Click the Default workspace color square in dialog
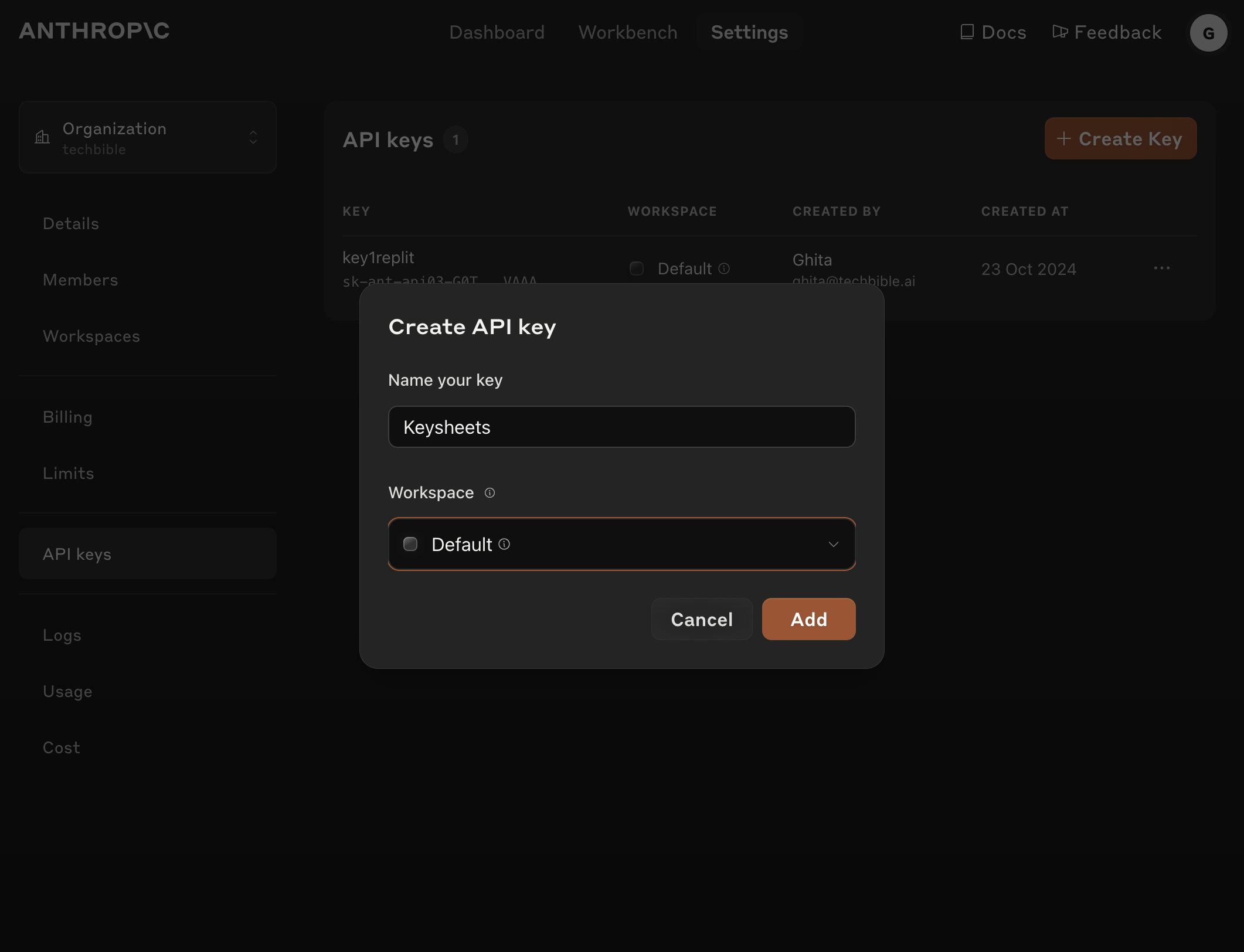The image size is (1244, 952). coord(410,545)
